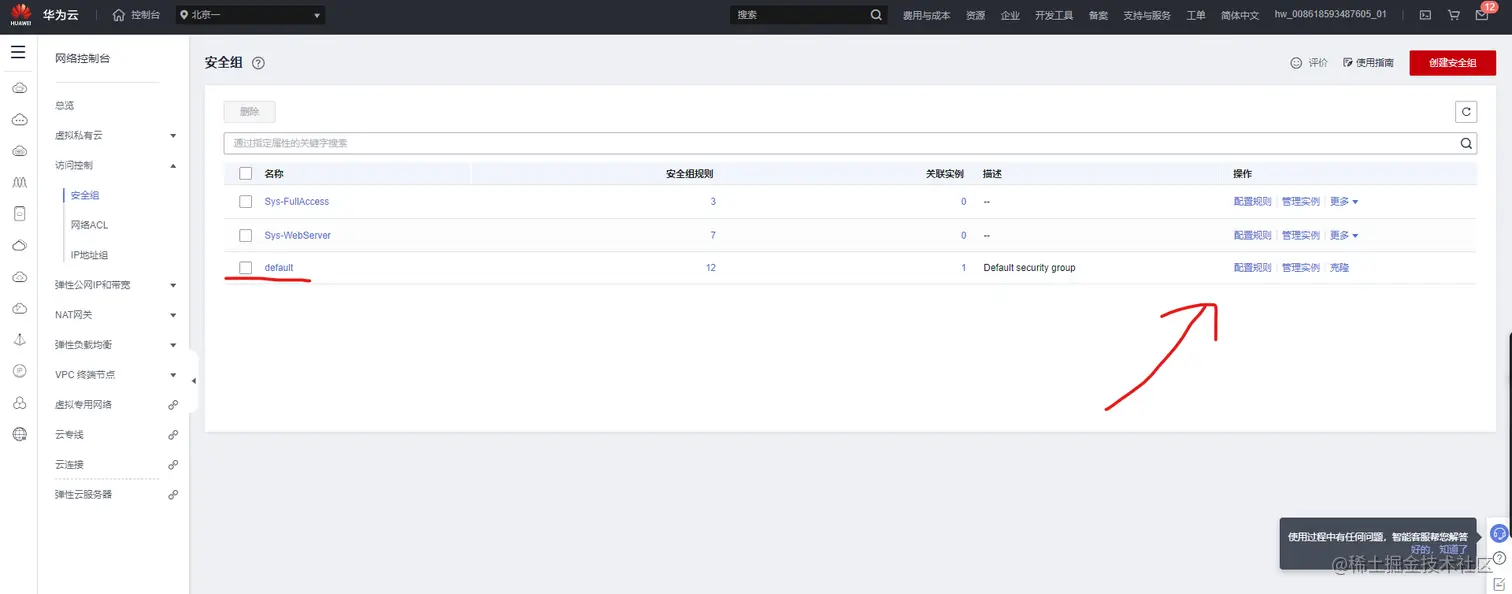This screenshot has height=594, width=1512.
Task: Tick the select-all checkbox in header
Action: (246, 173)
